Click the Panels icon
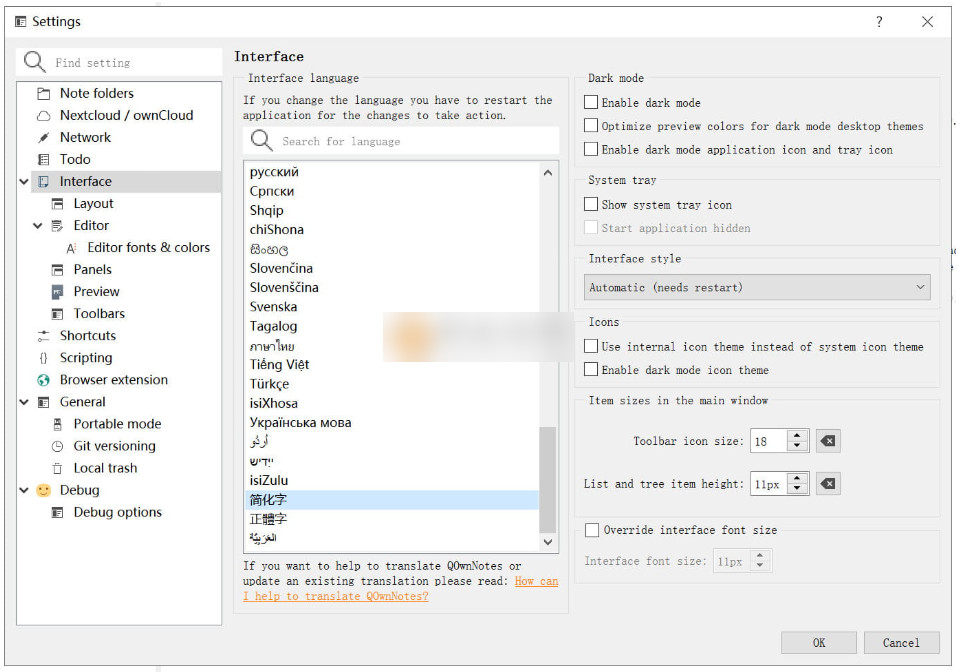This screenshot has height=672, width=956. [x=57, y=270]
